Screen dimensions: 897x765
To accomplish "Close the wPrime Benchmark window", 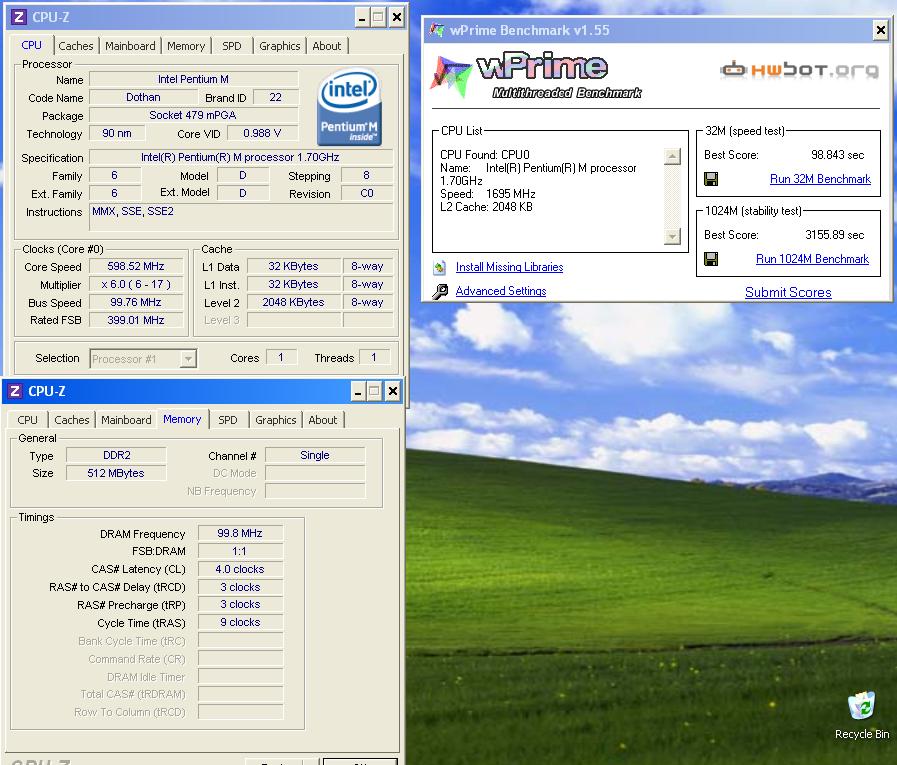I will 880,30.
